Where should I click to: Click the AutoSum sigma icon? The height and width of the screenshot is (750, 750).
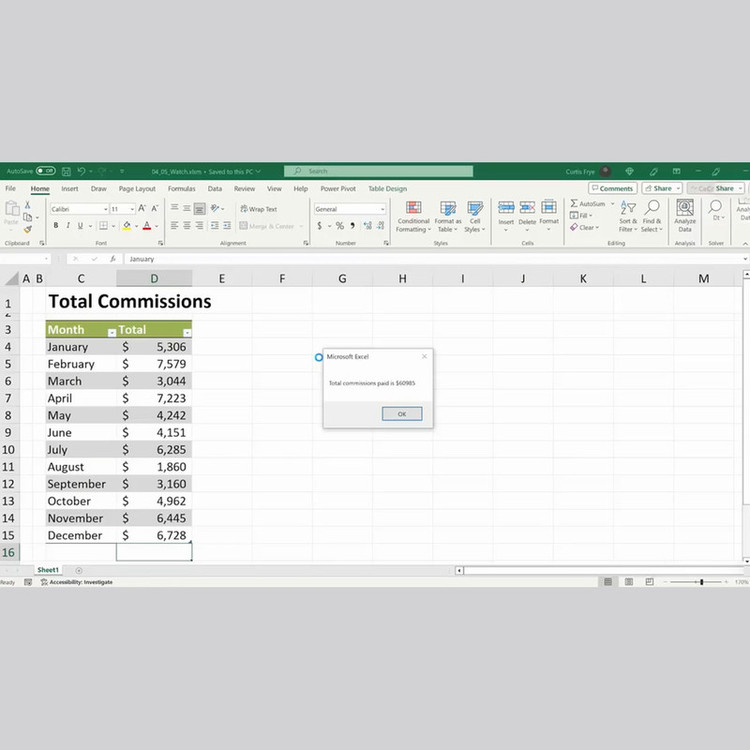(575, 203)
